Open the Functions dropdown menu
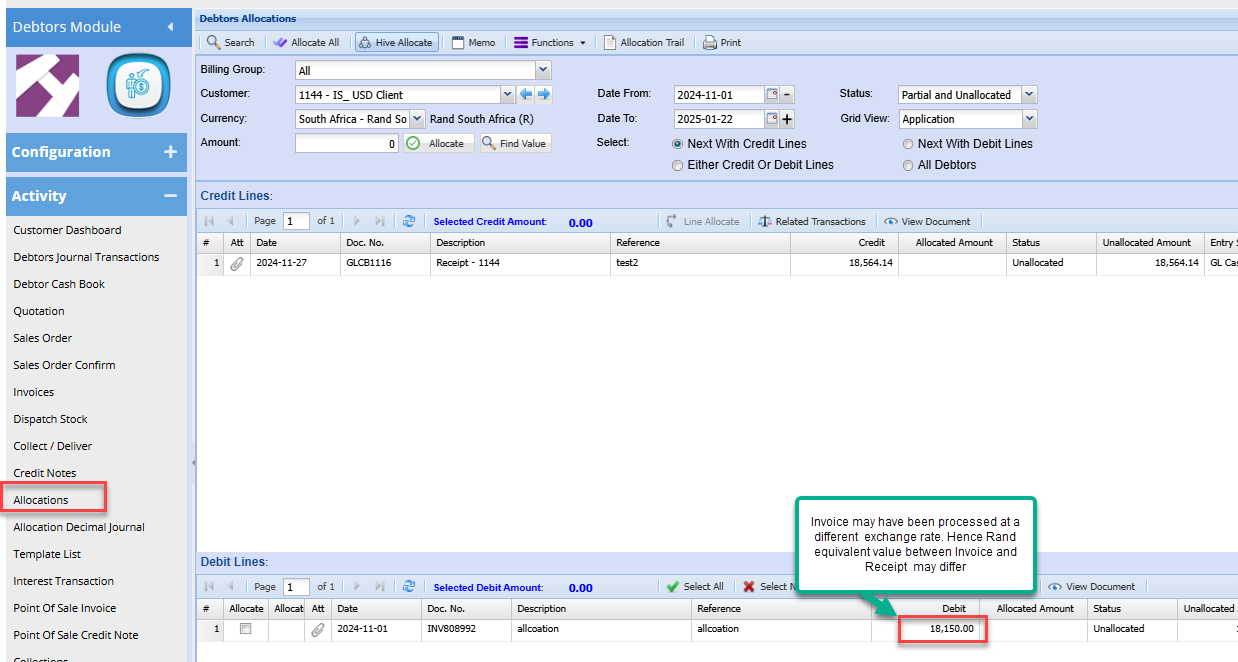 coord(549,43)
